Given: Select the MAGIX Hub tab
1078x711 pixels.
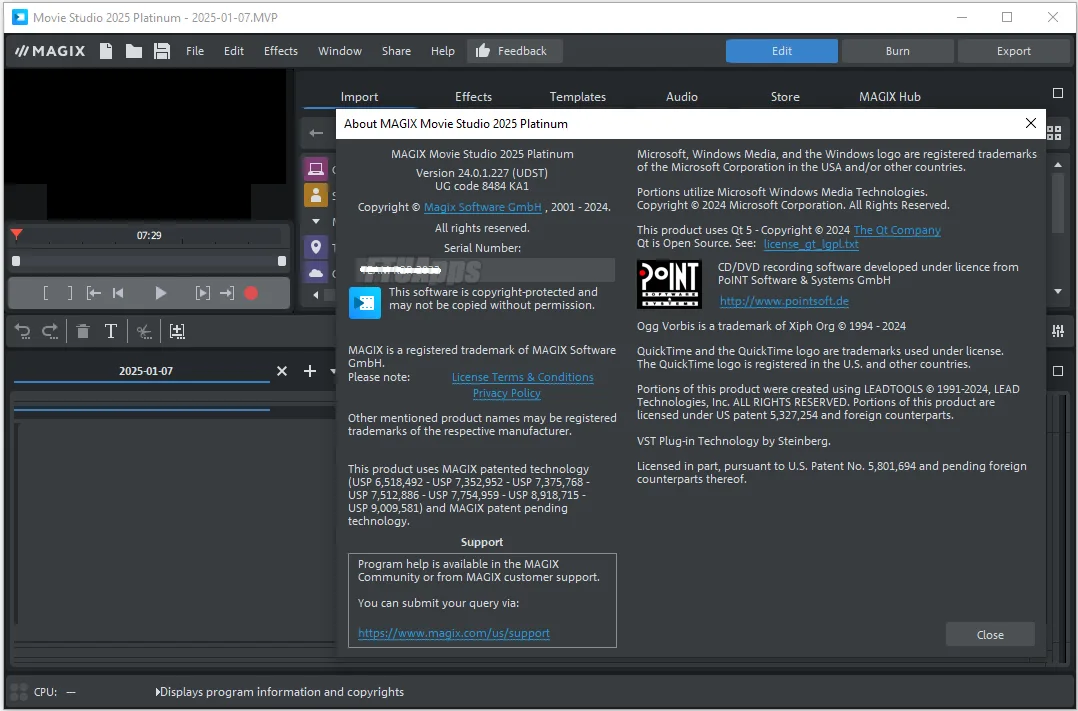Looking at the screenshot, I should point(890,97).
